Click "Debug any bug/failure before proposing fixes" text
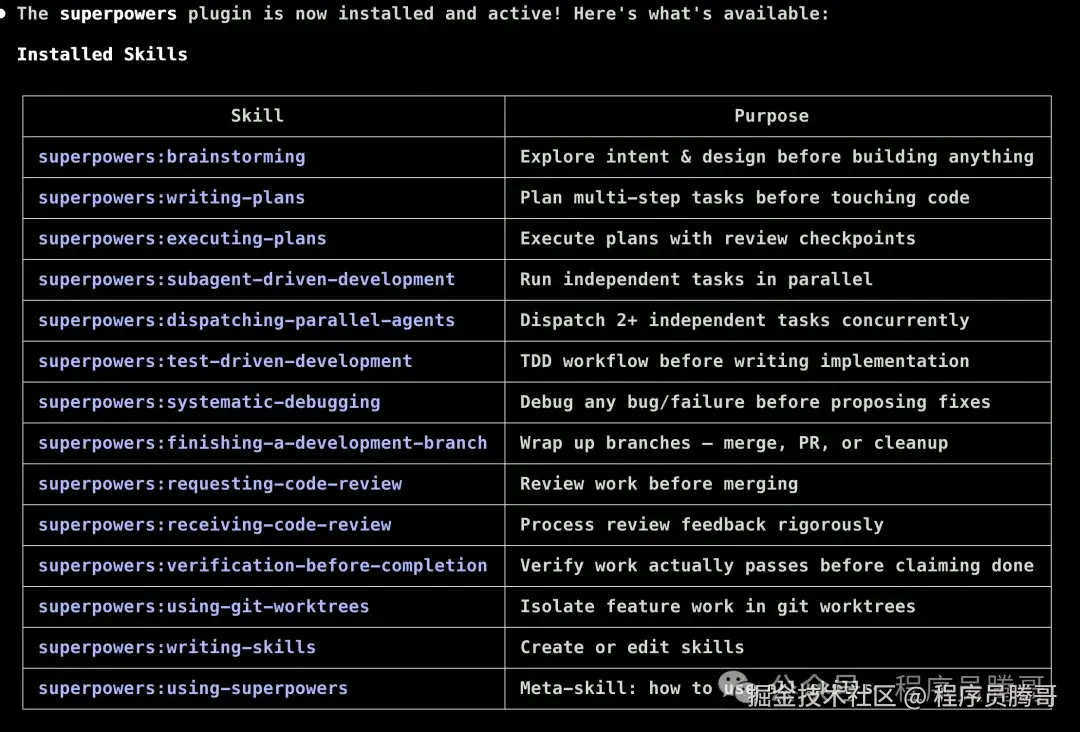This screenshot has width=1080, height=732. click(x=755, y=402)
